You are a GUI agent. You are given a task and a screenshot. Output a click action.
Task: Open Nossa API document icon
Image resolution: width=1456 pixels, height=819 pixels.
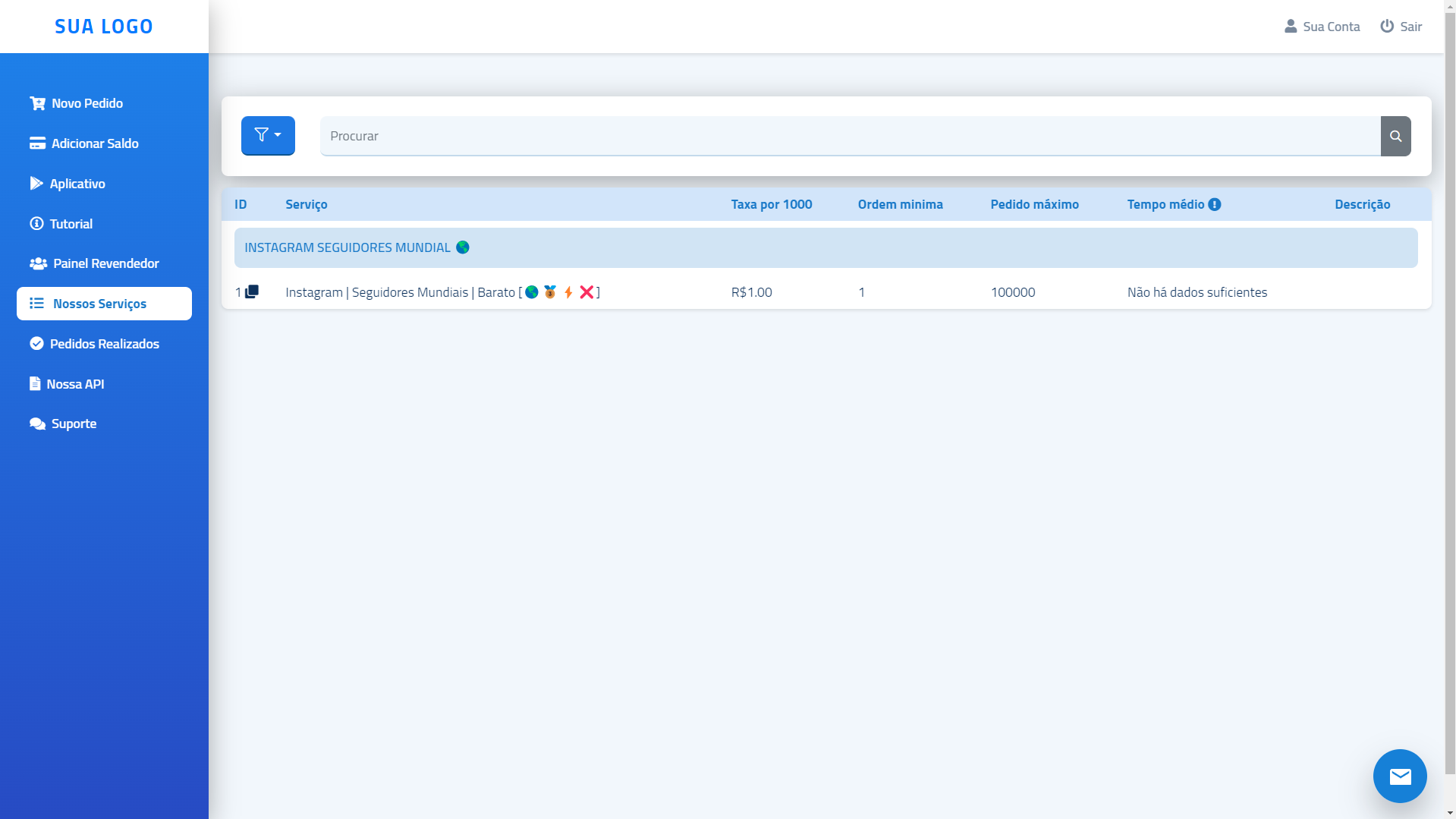[35, 383]
